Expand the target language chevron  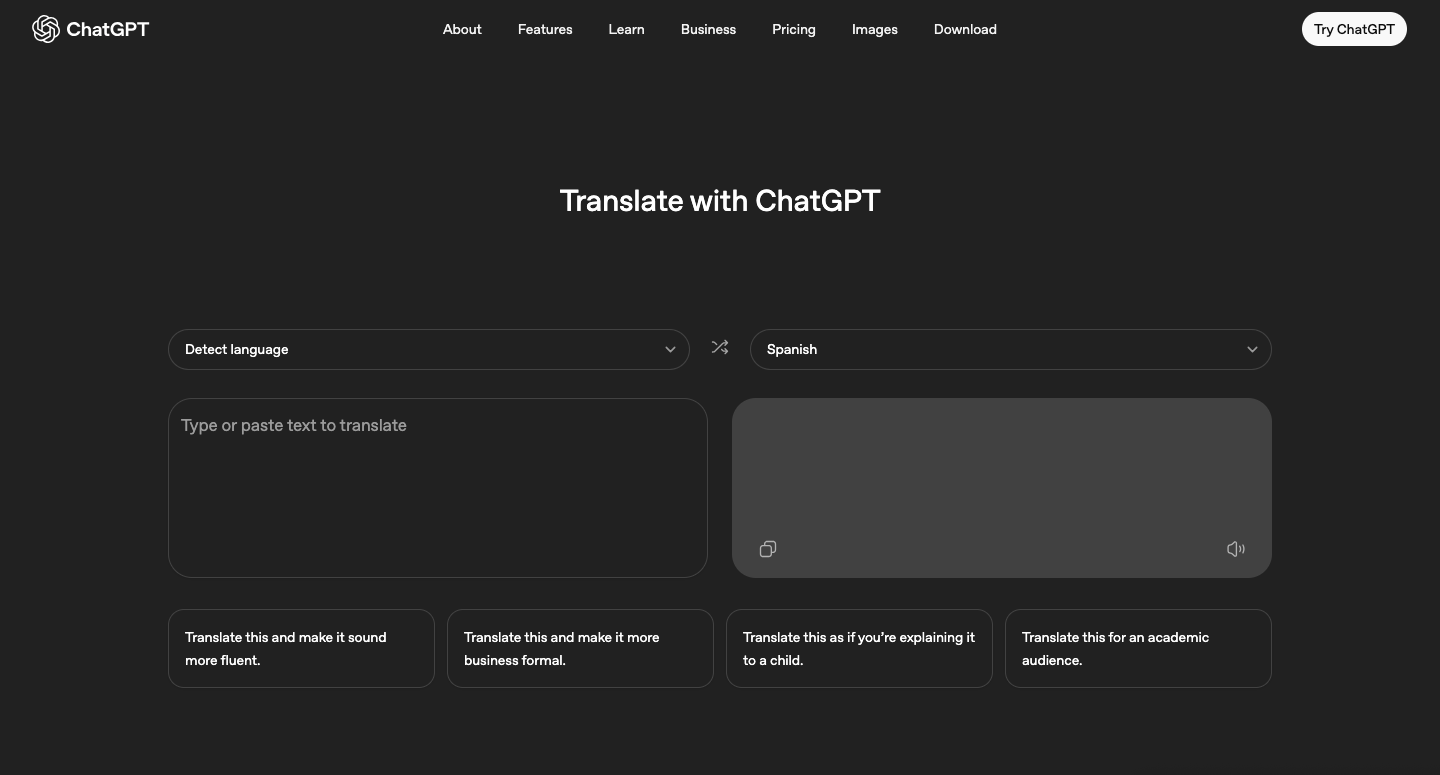coord(1252,349)
